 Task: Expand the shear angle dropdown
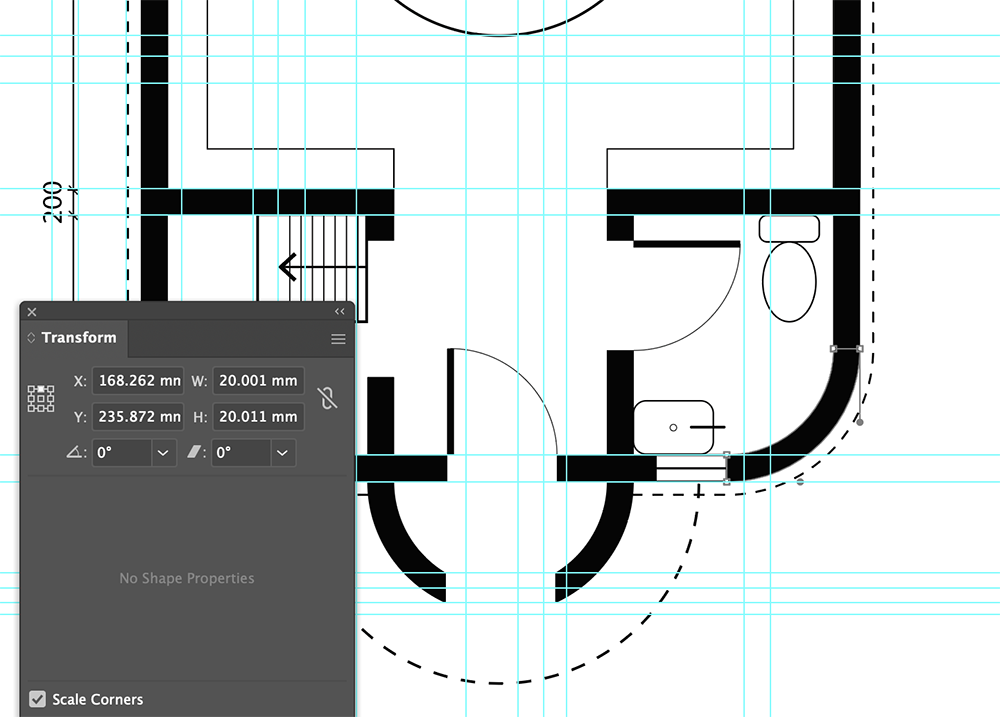(283, 453)
